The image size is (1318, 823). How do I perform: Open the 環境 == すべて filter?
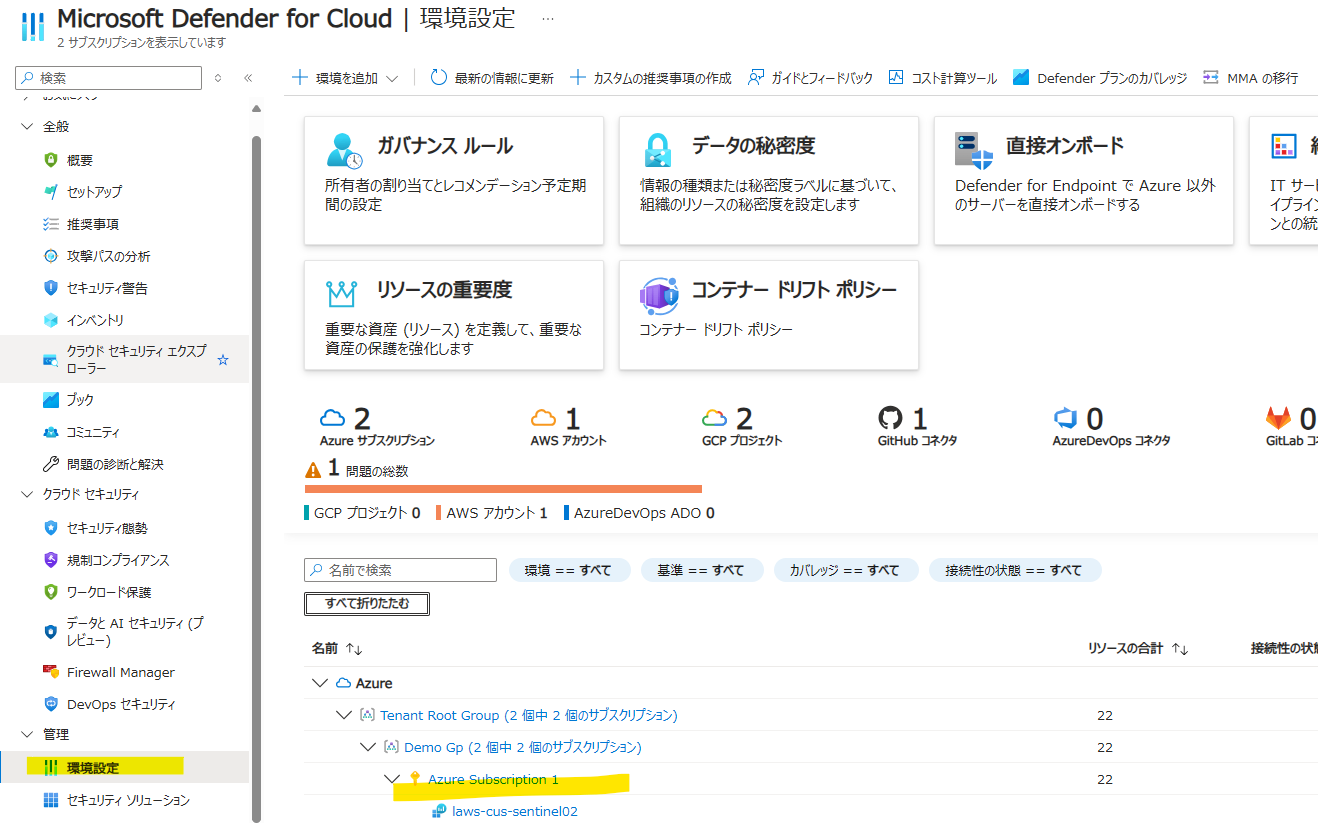click(x=570, y=570)
